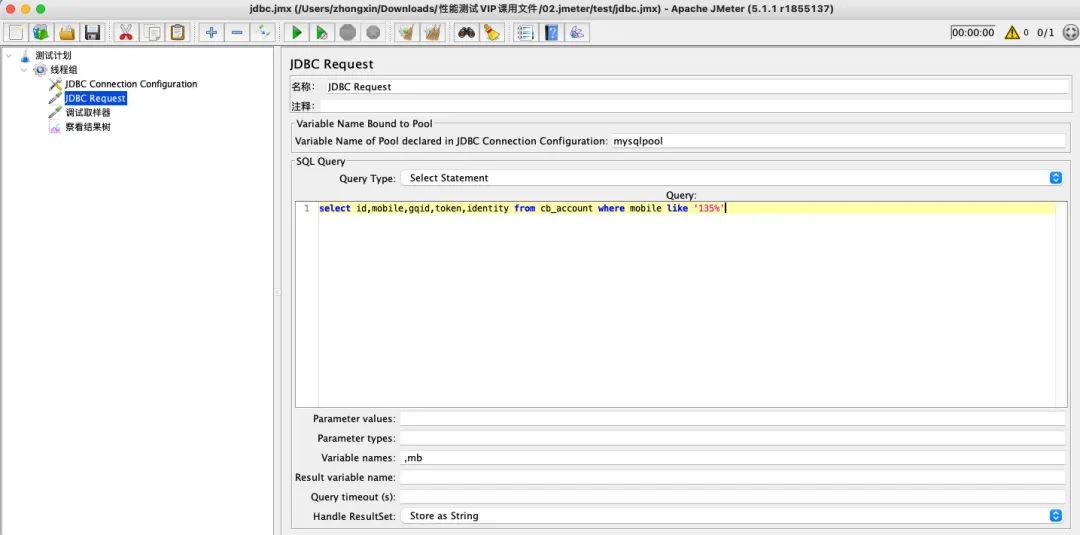The height and width of the screenshot is (535, 1080).
Task: Select 测试计划 in the tree
Action: tap(53, 55)
